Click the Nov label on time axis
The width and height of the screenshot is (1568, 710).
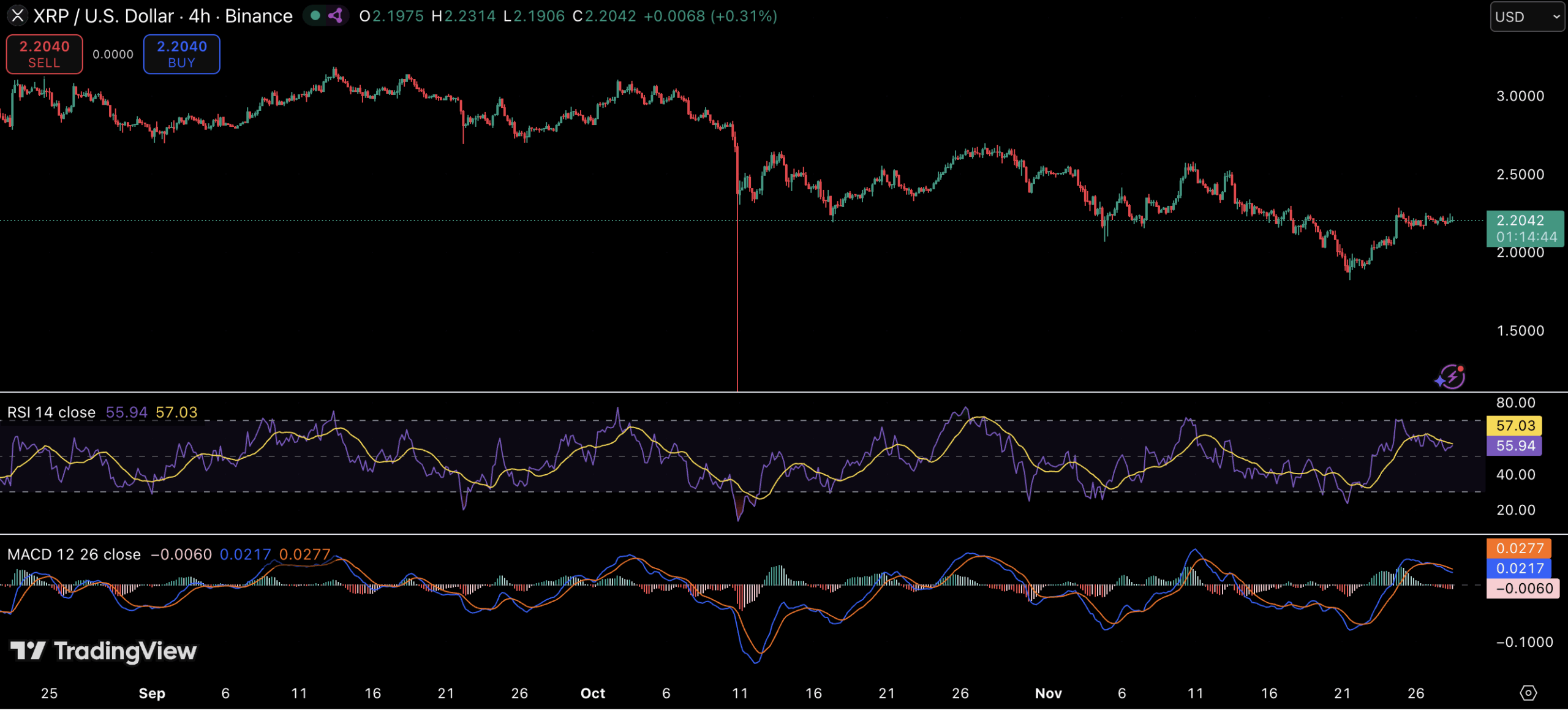click(x=1048, y=693)
